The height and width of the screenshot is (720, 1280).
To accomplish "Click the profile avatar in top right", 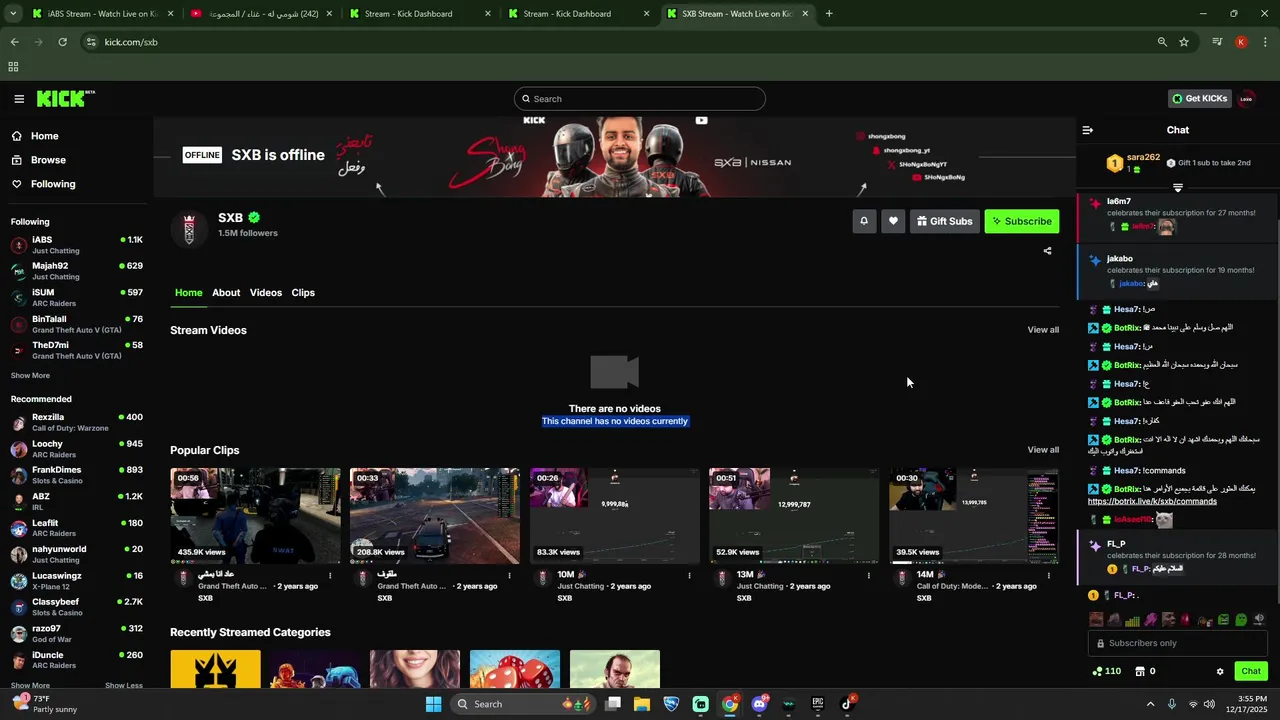I will pyautogui.click(x=1246, y=98).
